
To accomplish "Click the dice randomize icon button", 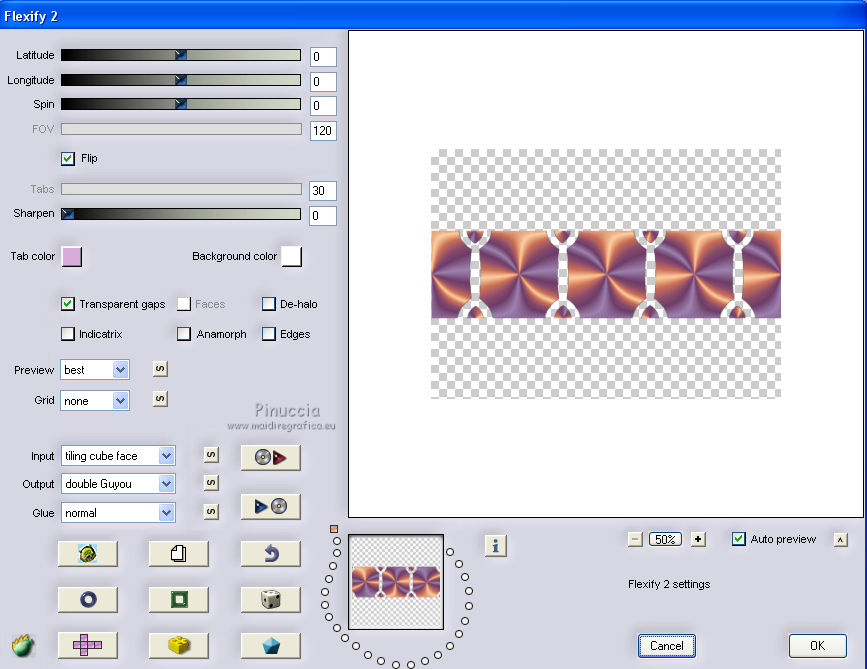I will (270, 599).
